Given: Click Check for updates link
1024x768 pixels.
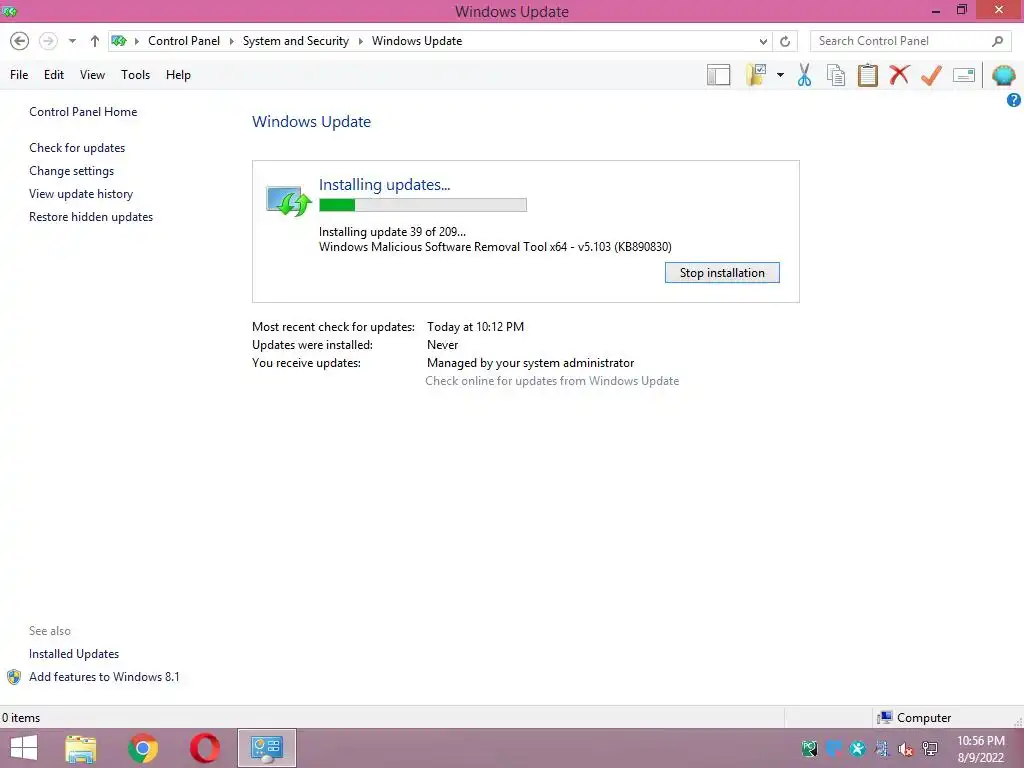Looking at the screenshot, I should (x=77, y=148).
